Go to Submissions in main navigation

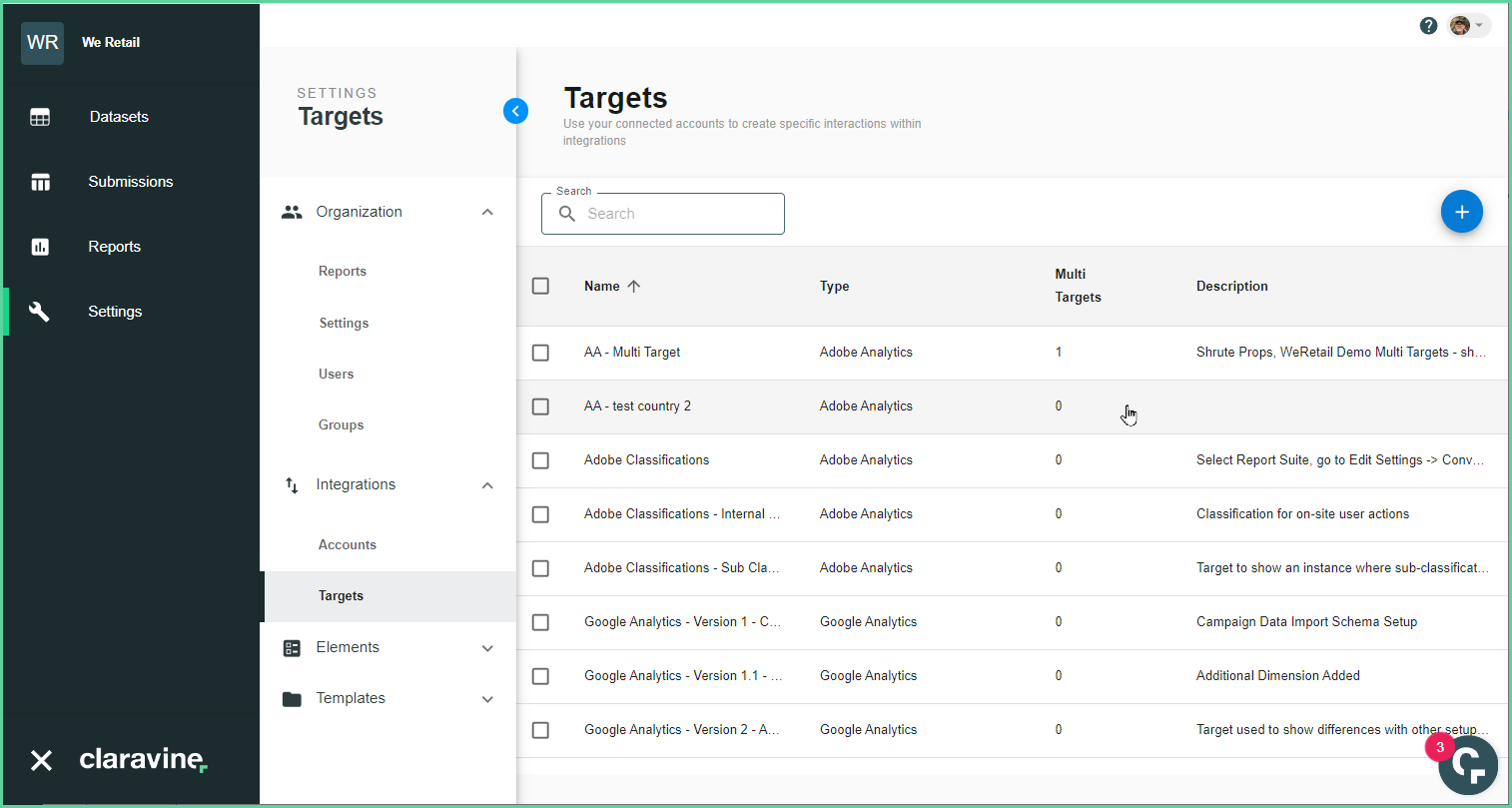131,182
